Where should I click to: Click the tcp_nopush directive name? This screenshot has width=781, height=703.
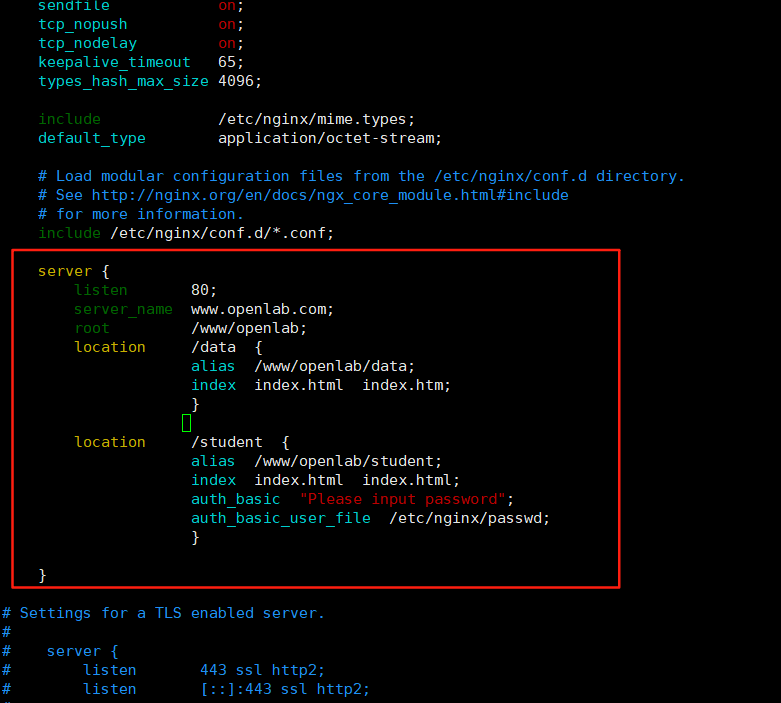[83, 24]
